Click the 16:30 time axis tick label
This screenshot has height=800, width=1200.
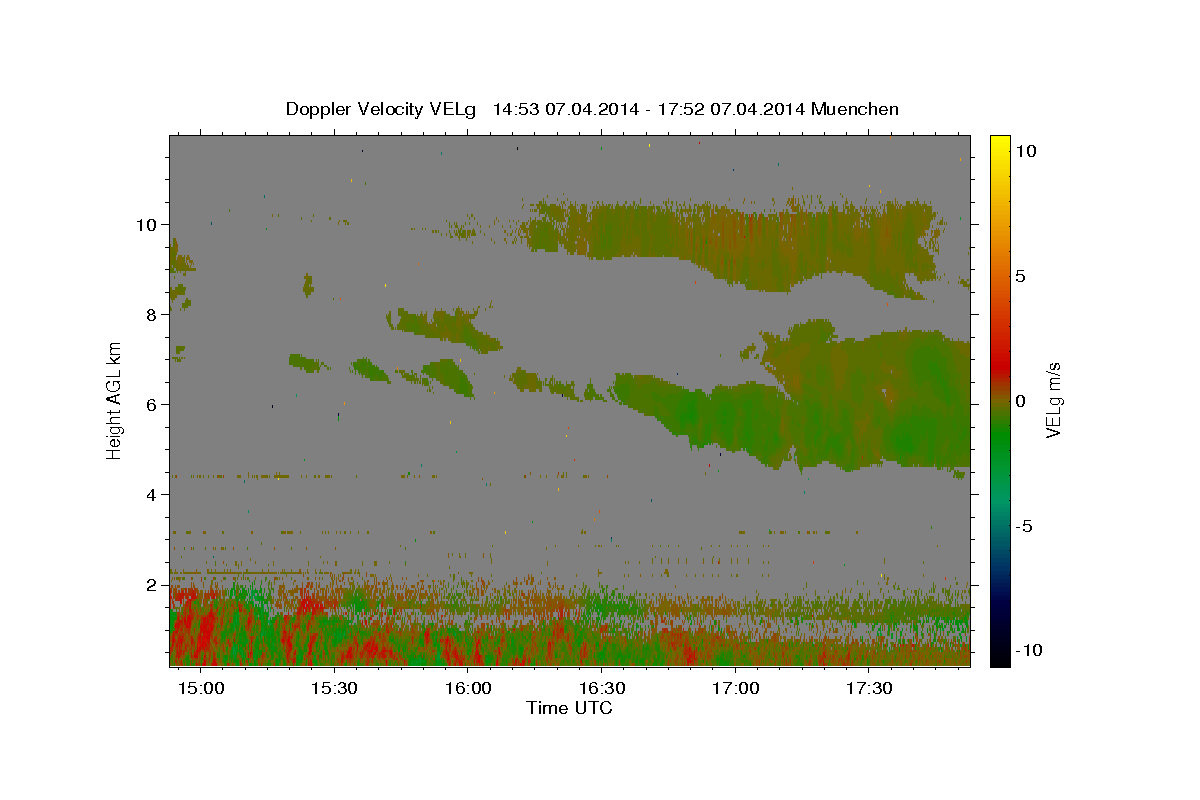(x=602, y=689)
